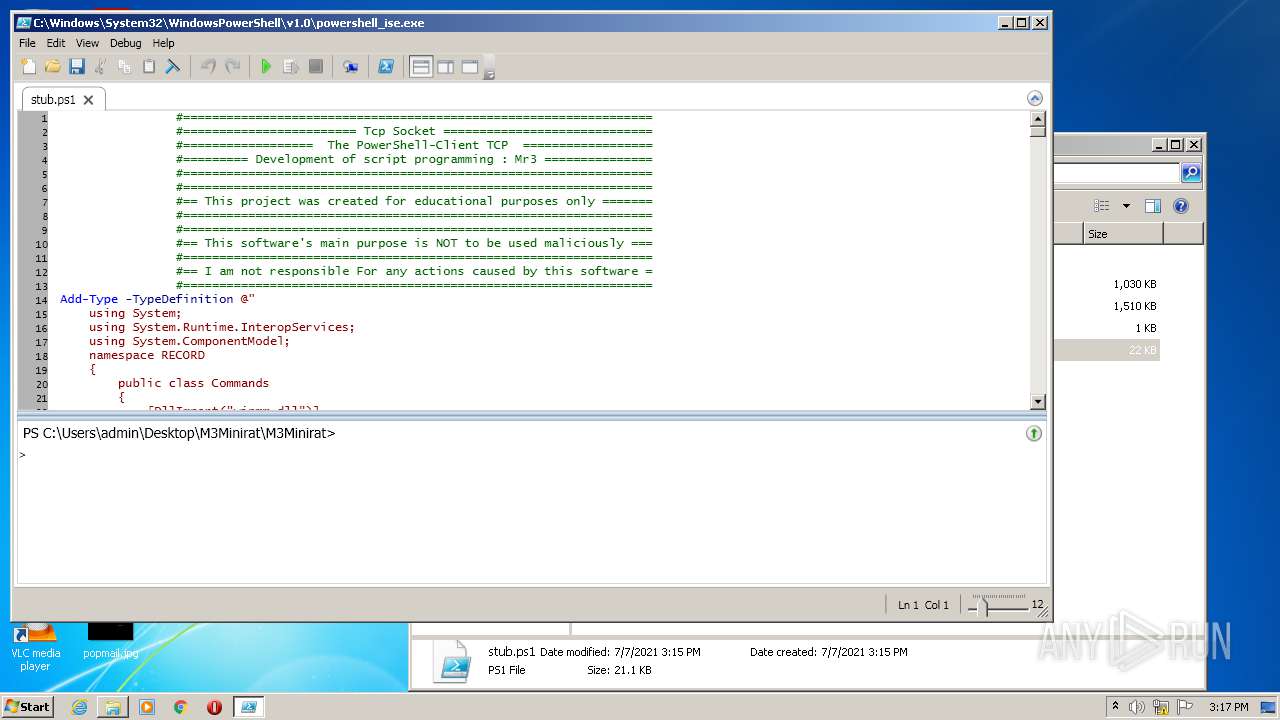1280x720 pixels.
Task: Open Windows Explorer from the taskbar
Action: tap(113, 707)
